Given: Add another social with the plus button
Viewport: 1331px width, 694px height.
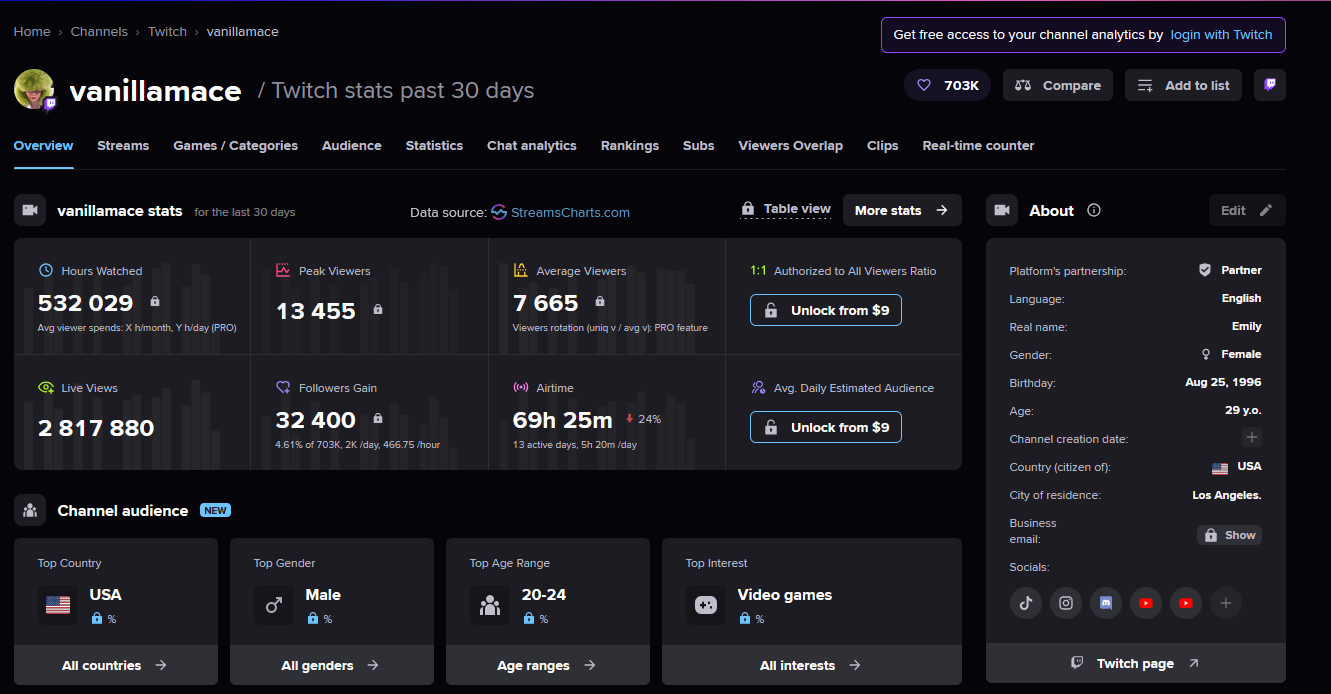Looking at the screenshot, I should tap(1226, 603).
